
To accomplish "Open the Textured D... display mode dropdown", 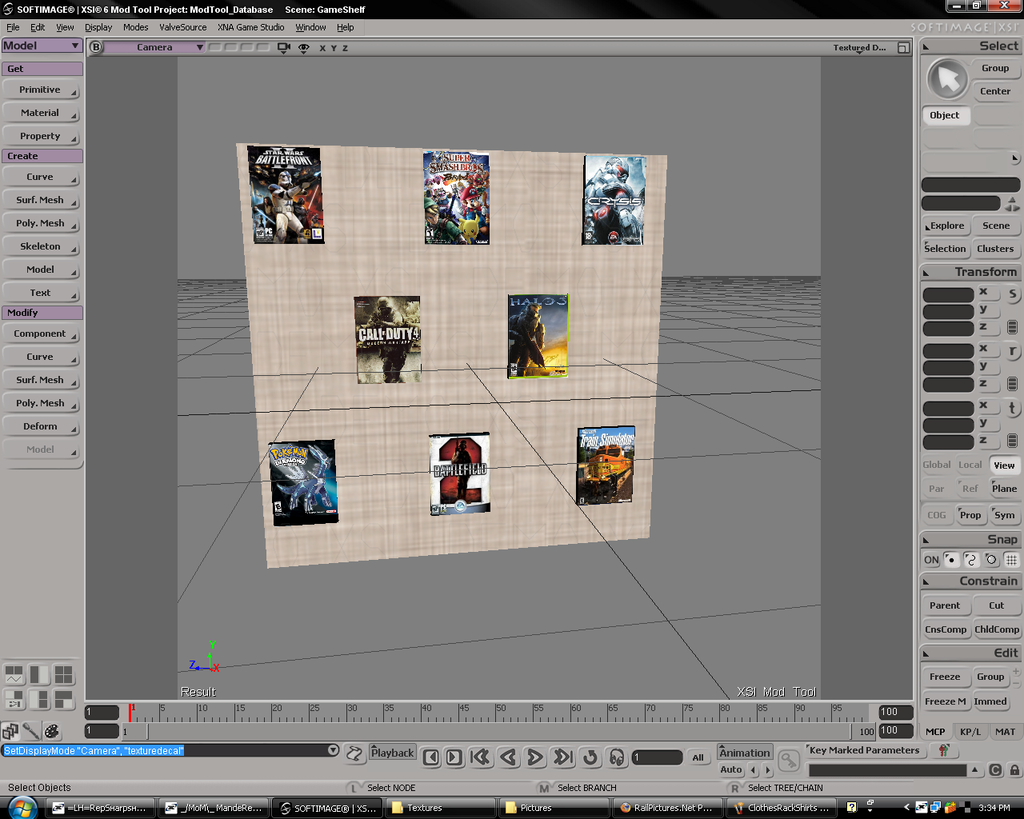I will pyautogui.click(x=859, y=48).
